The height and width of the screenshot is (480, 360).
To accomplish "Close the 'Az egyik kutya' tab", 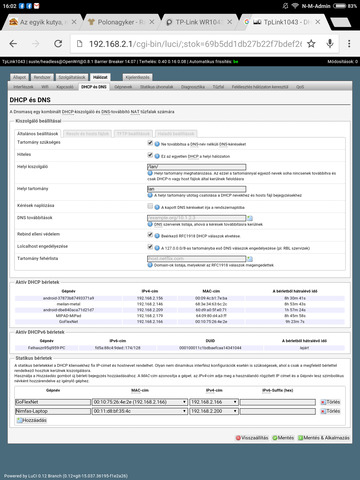I will (74, 22).
